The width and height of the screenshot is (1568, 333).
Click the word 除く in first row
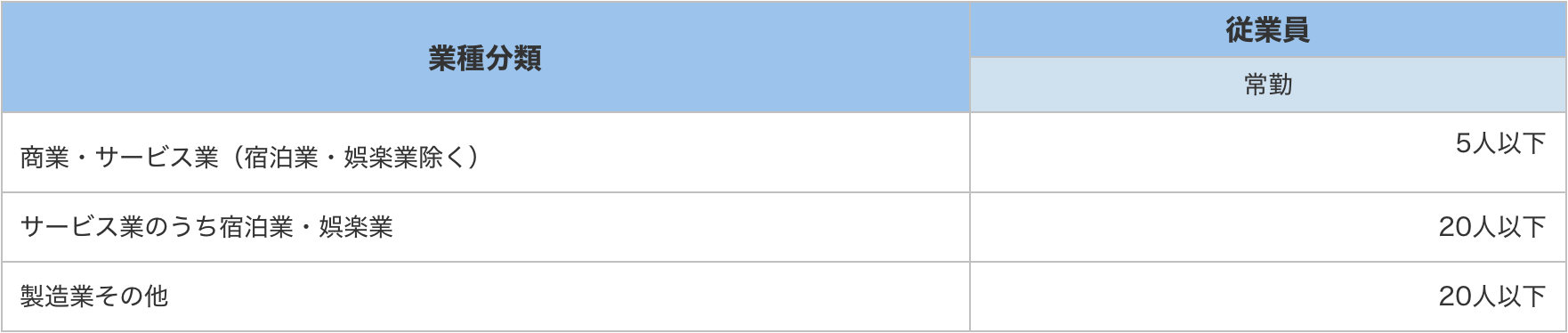pos(443,158)
